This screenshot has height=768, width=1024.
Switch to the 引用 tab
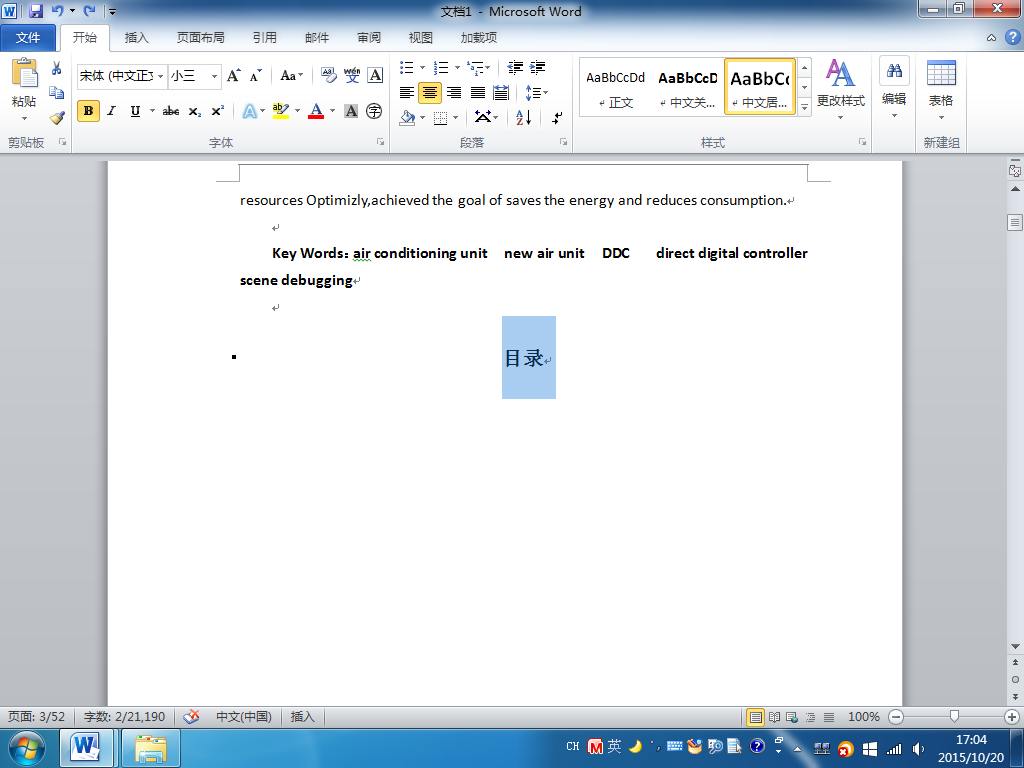(x=264, y=38)
